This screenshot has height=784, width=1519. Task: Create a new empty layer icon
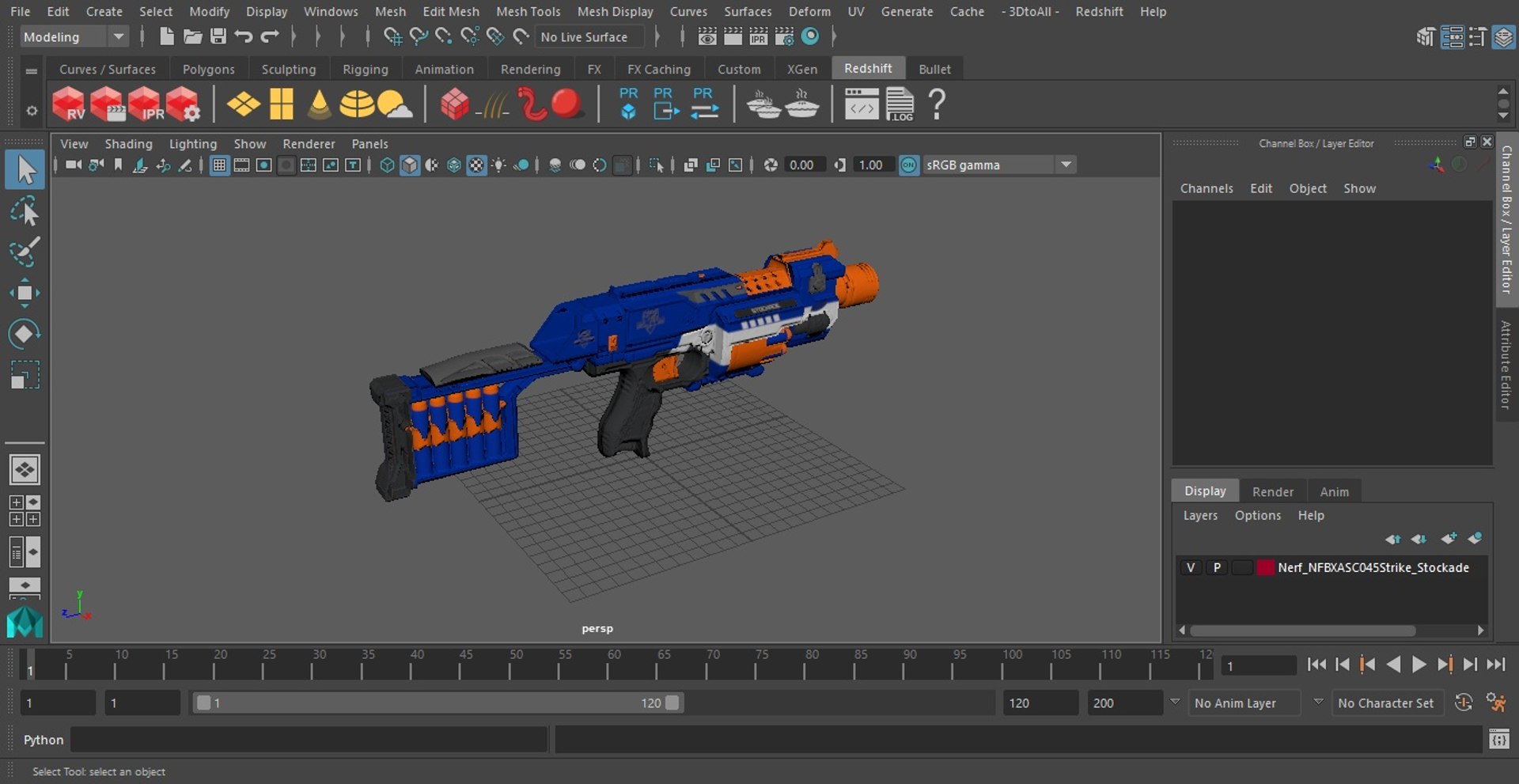[x=1449, y=539]
